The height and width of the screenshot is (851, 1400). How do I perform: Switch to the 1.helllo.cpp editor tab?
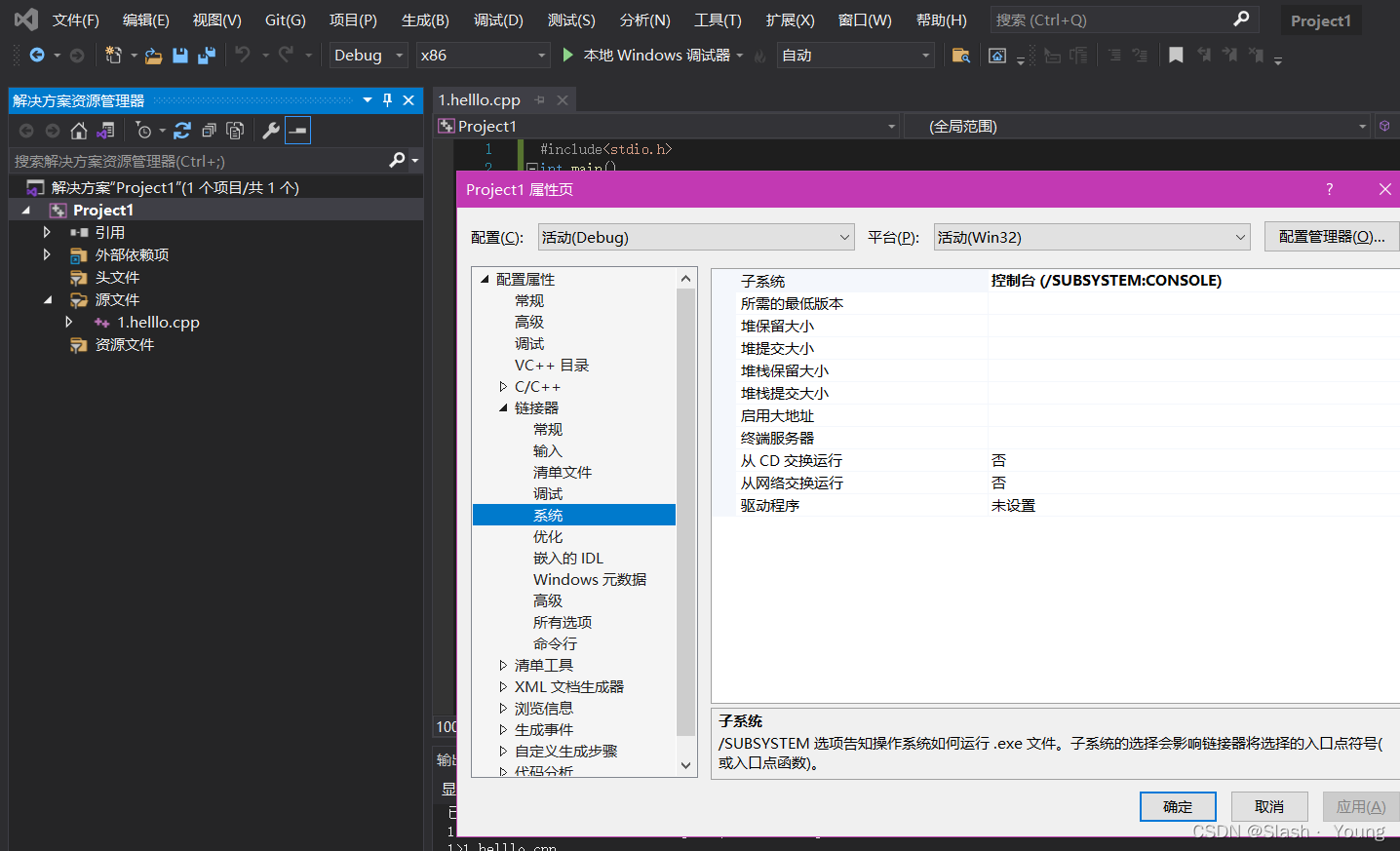479,99
